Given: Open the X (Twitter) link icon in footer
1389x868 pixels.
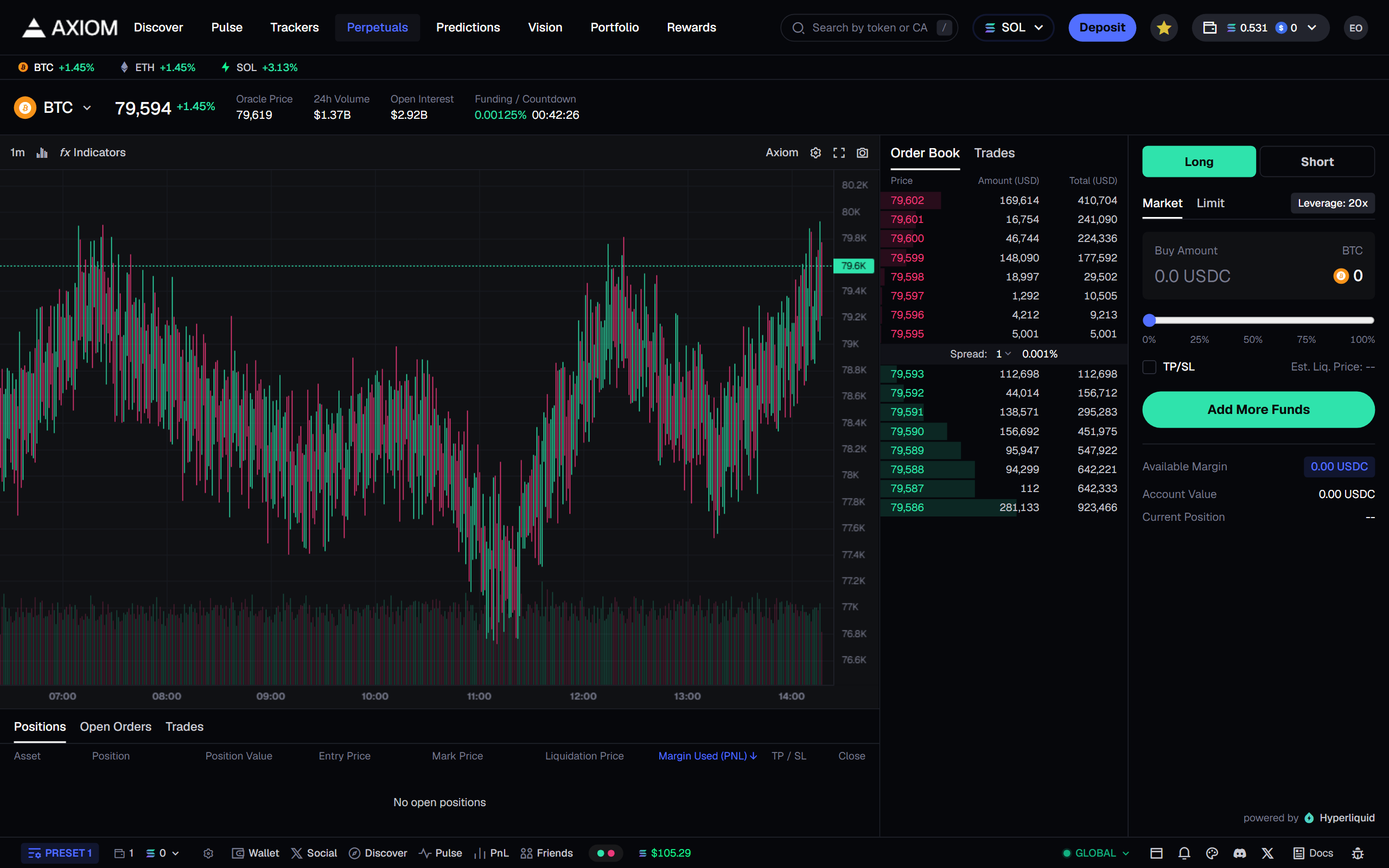Looking at the screenshot, I should [1267, 853].
